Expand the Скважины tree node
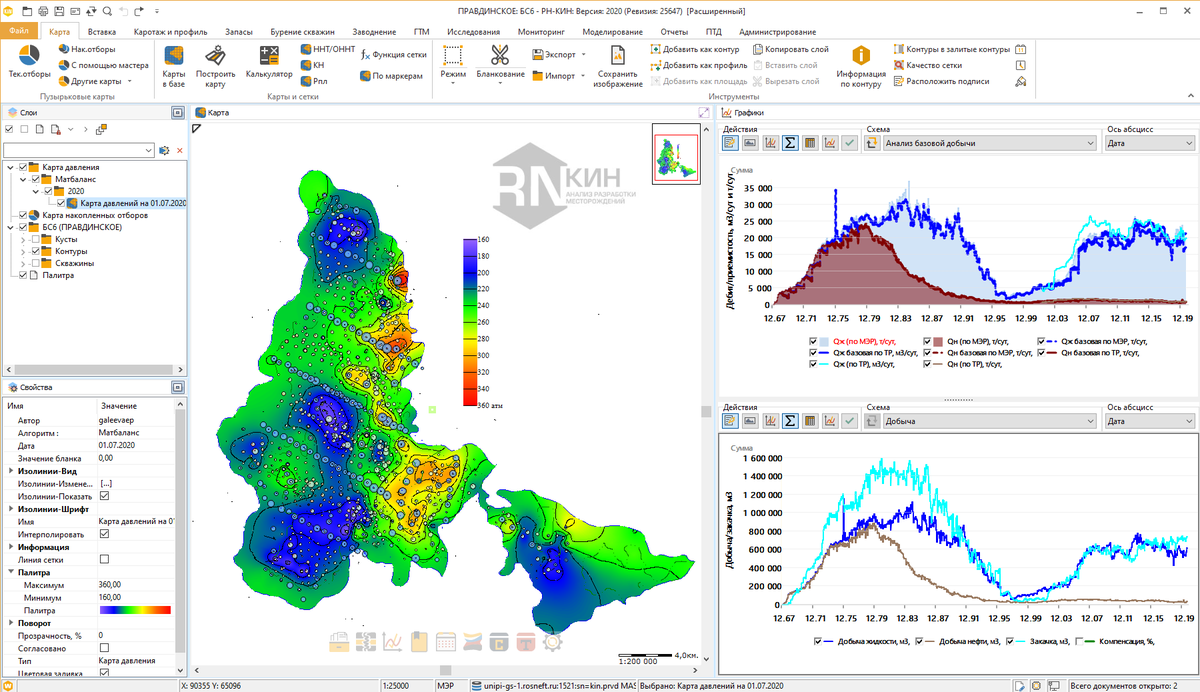Screen dimensions: 1200x692 (24, 263)
